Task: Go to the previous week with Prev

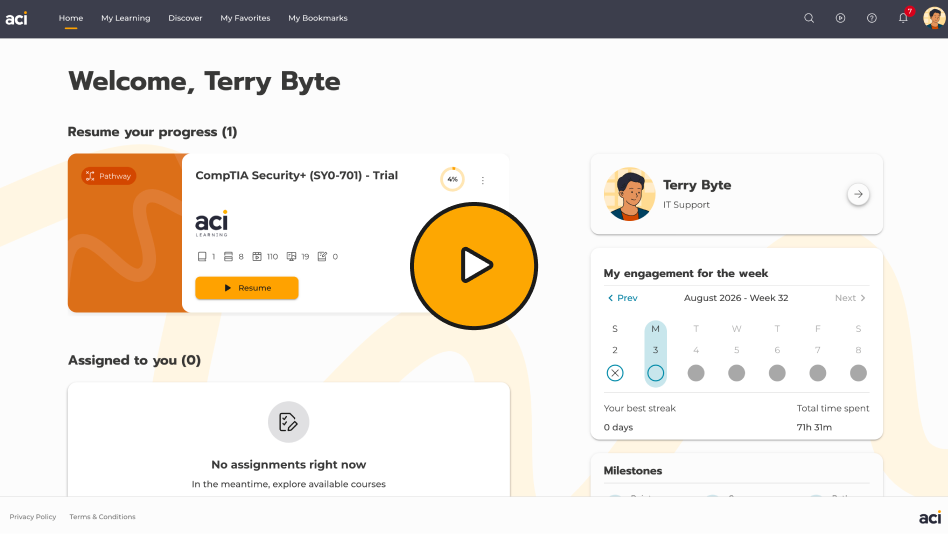Action: tap(622, 298)
